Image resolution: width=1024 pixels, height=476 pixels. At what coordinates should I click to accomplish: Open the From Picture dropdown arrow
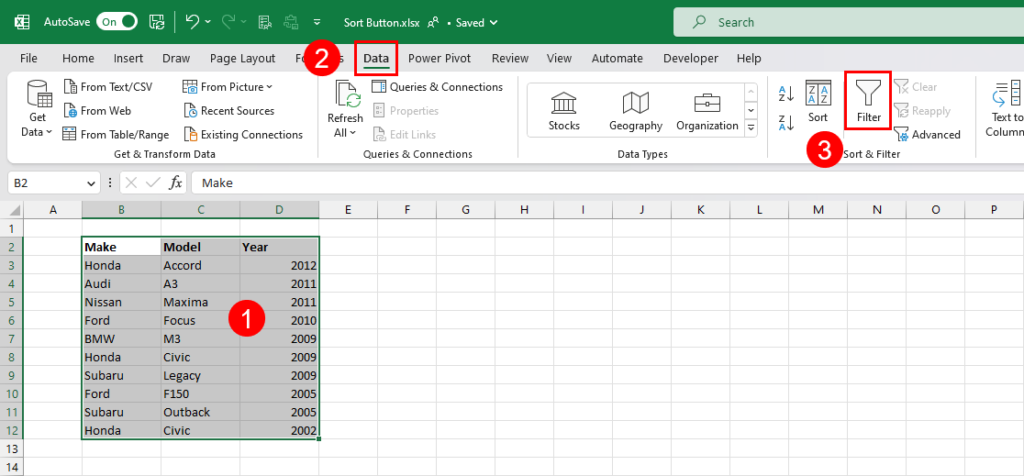[270, 87]
